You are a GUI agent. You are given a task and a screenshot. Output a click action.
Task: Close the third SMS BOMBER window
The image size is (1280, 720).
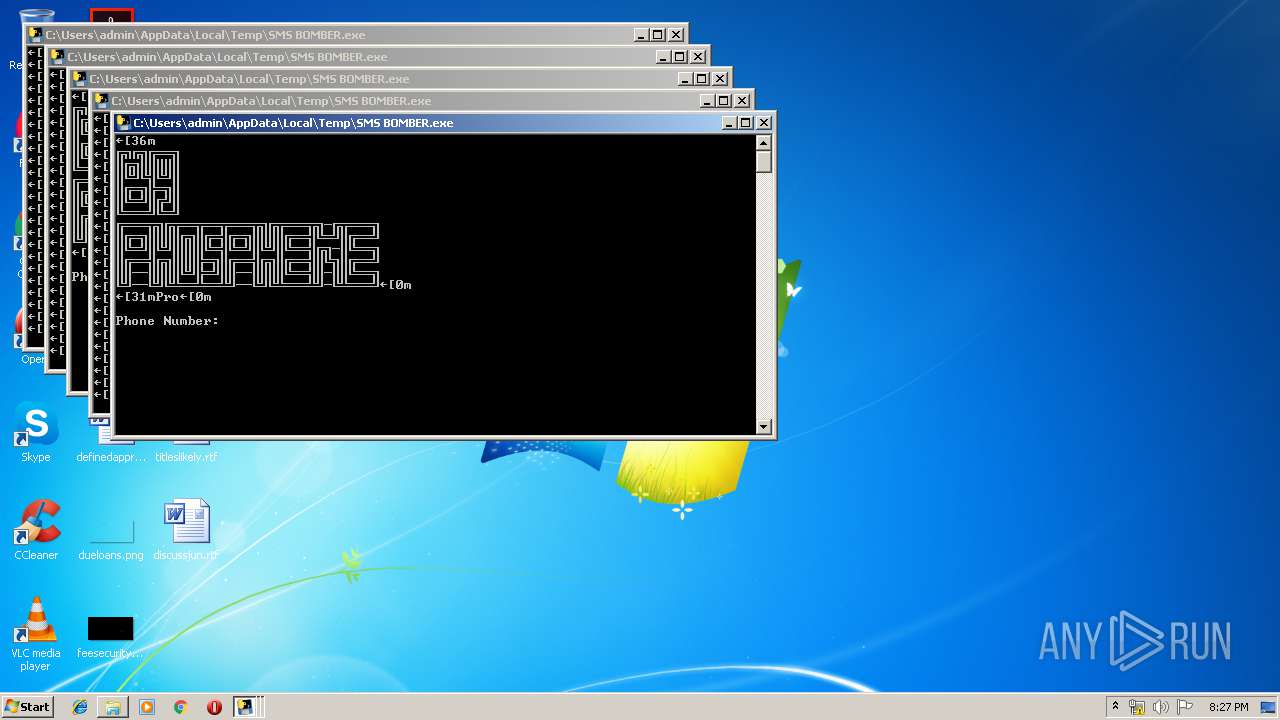tap(720, 79)
